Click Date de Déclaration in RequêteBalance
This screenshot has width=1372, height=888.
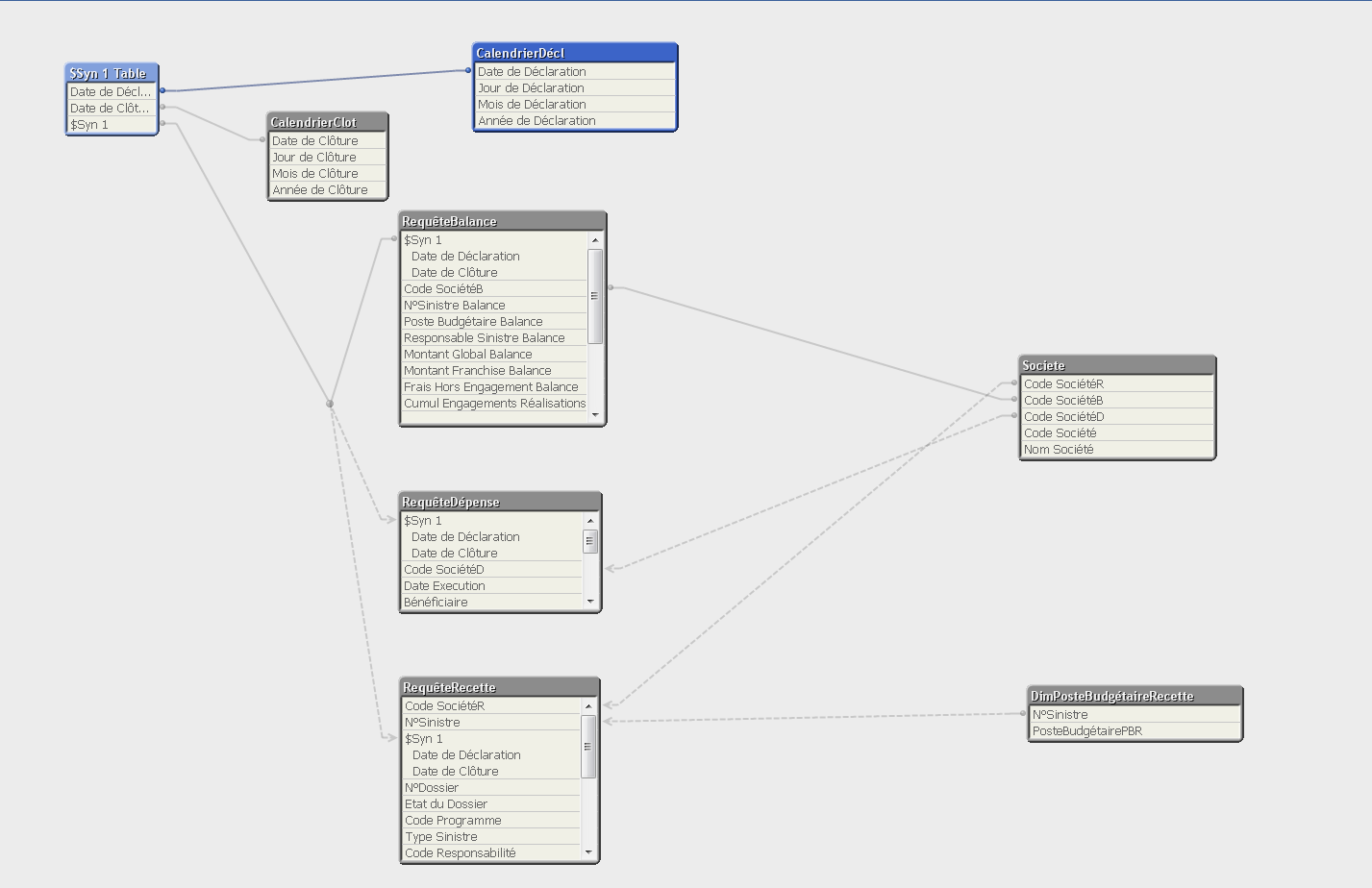[494, 256]
